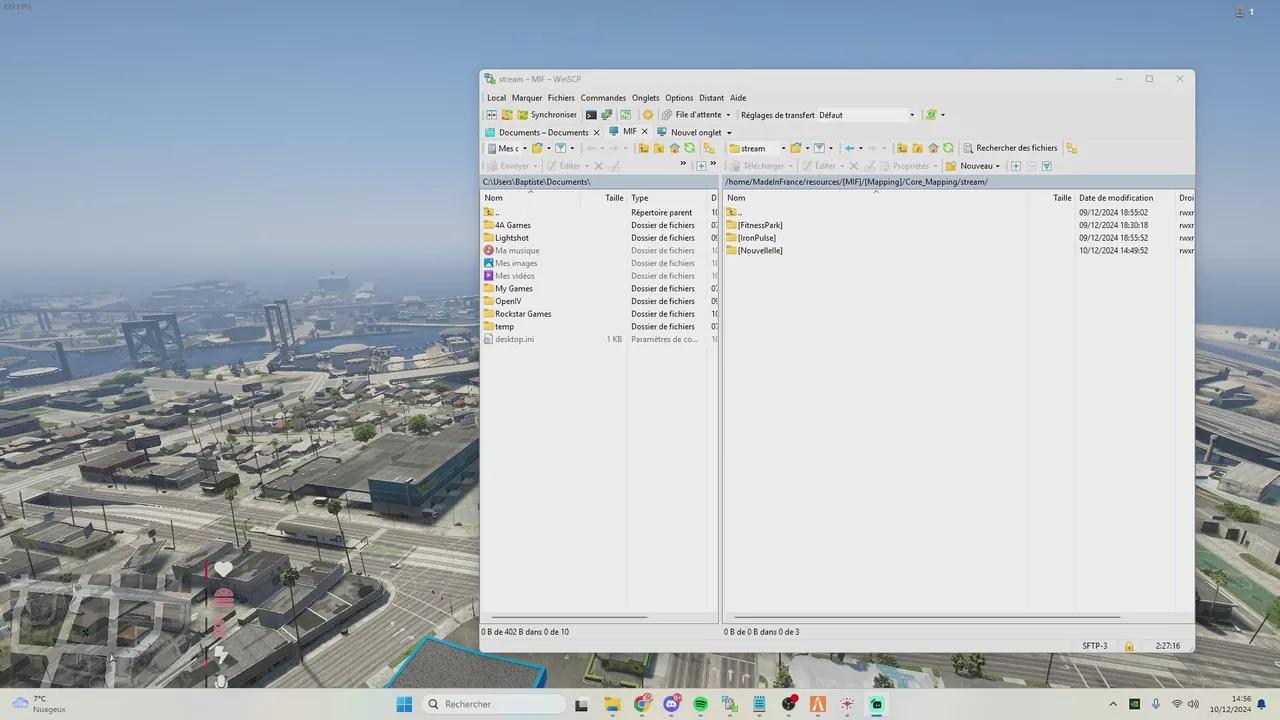Viewport: 1280px width, 720px height.
Task: Go to local parent directory icon
Action: click(x=643, y=148)
